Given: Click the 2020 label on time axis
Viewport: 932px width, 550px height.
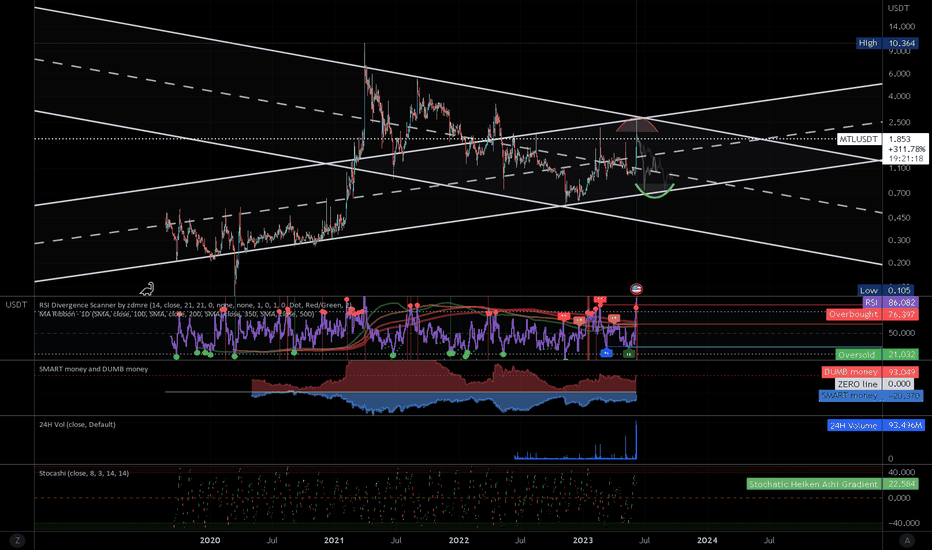Looking at the screenshot, I should (x=210, y=540).
